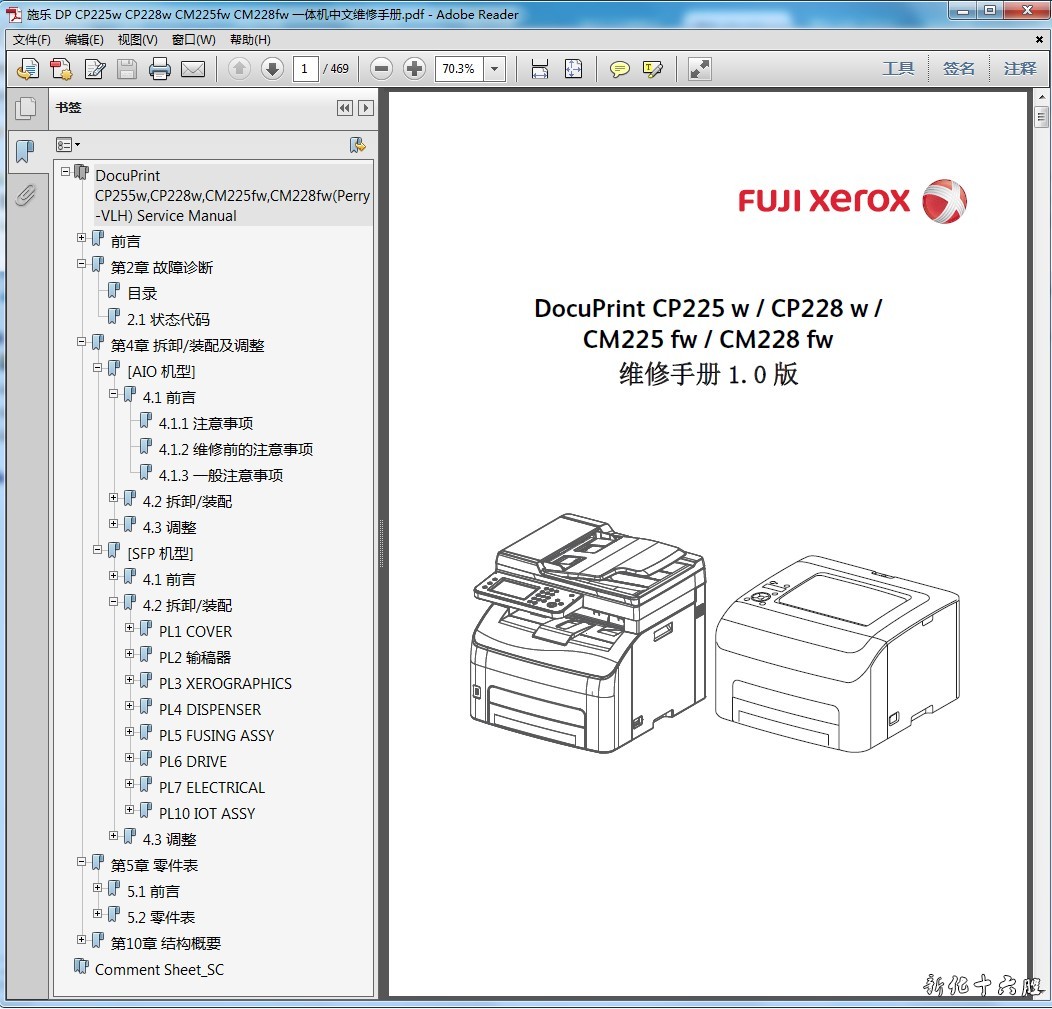Click the Print icon in toolbar
Viewport: 1052px width, 1009px height.
pyautogui.click(x=160, y=69)
